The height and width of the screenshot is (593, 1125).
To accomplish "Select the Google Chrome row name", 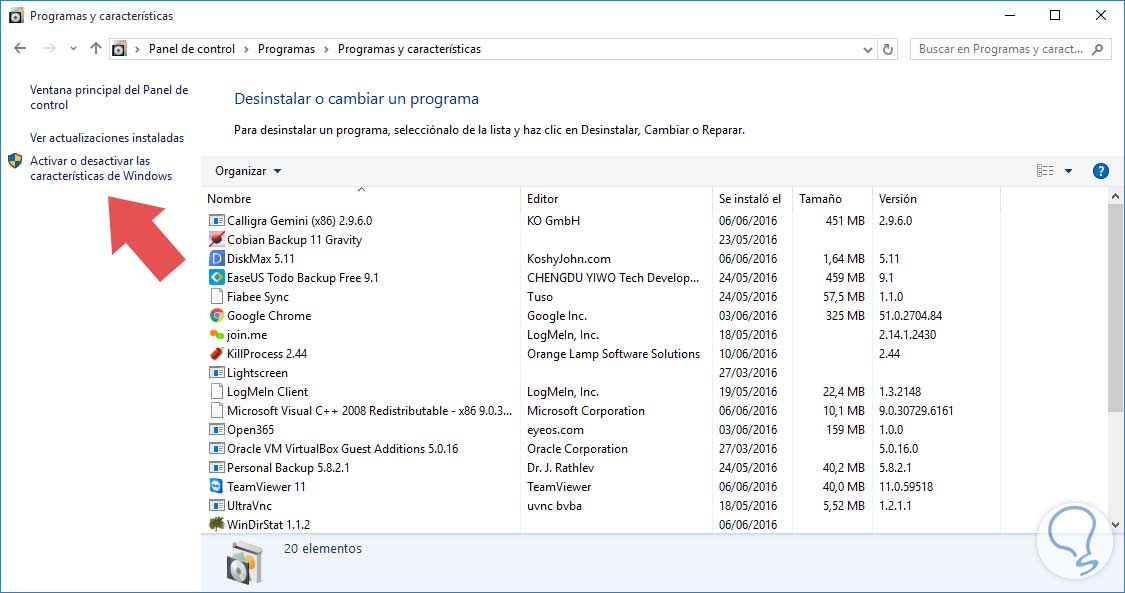I will 269,316.
